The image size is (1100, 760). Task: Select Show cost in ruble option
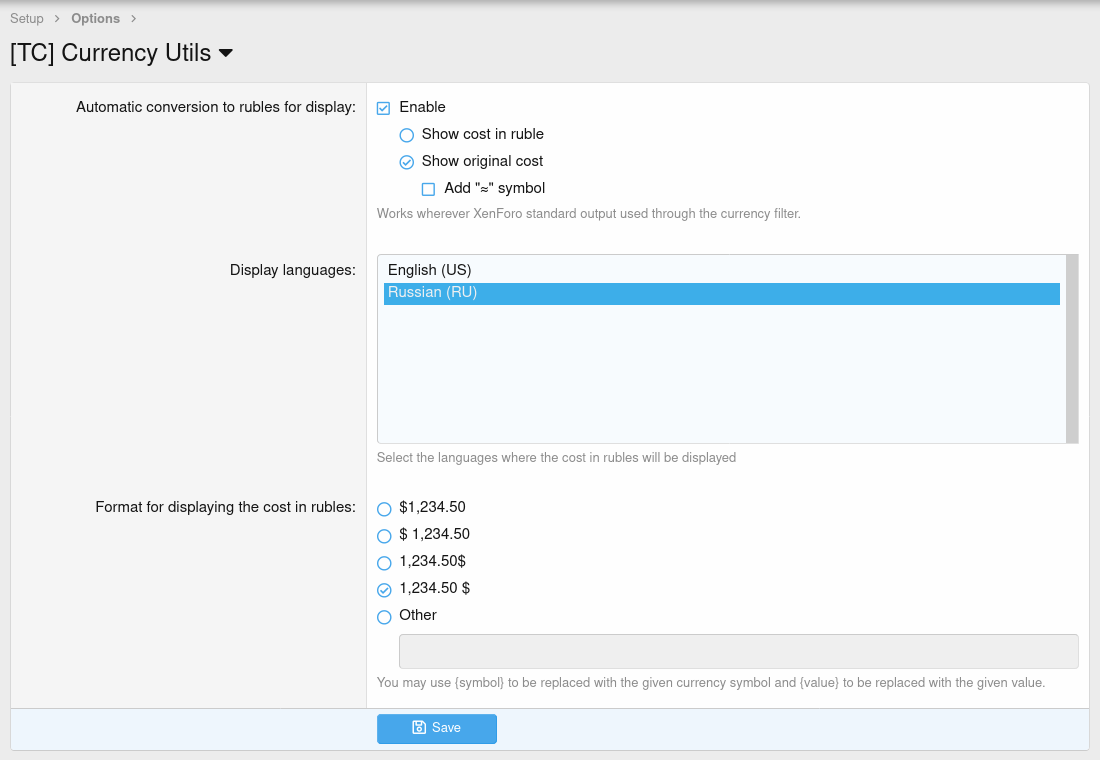[407, 135]
